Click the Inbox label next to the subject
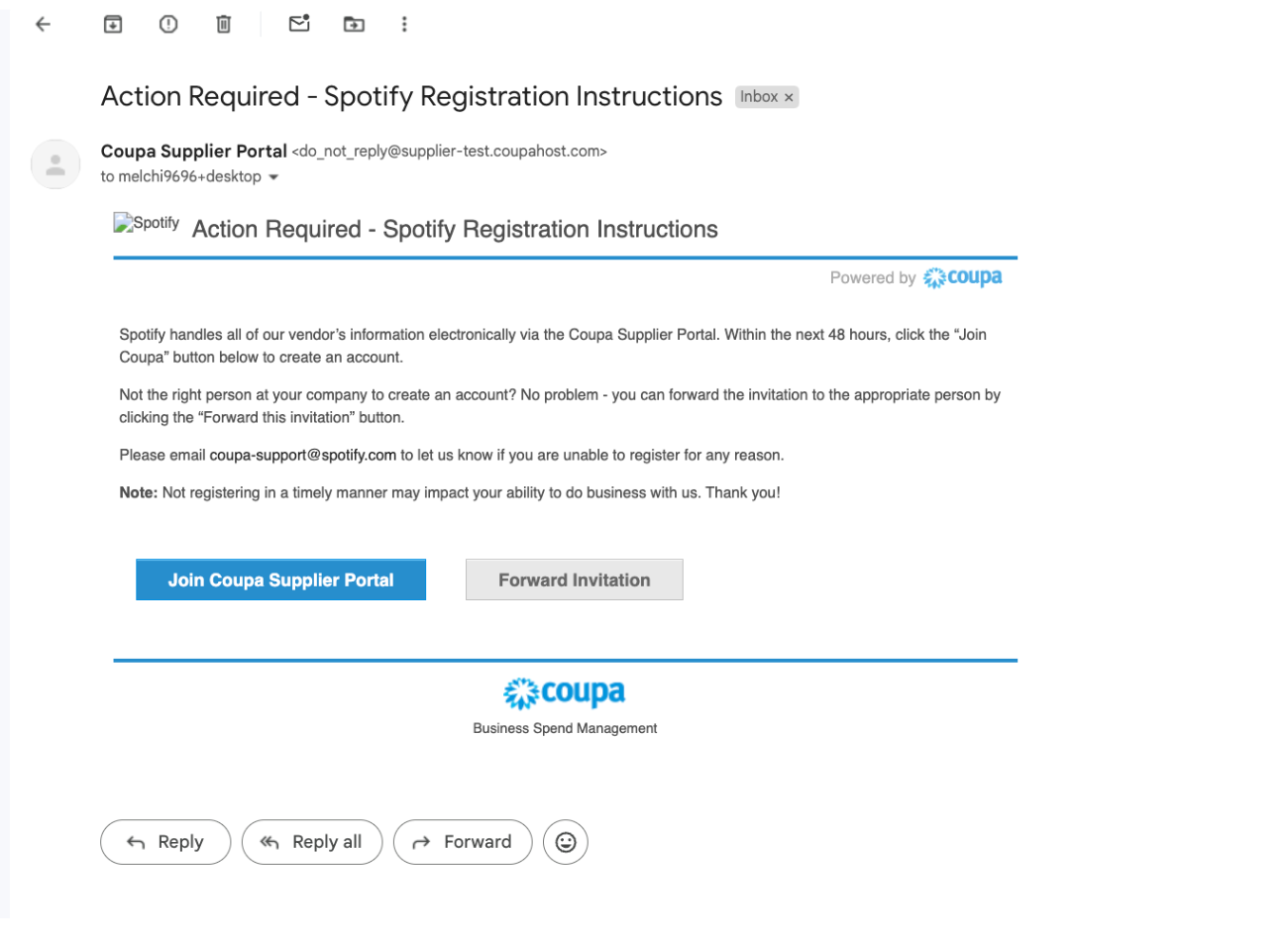Viewport: 1288px width, 949px height. click(x=759, y=96)
